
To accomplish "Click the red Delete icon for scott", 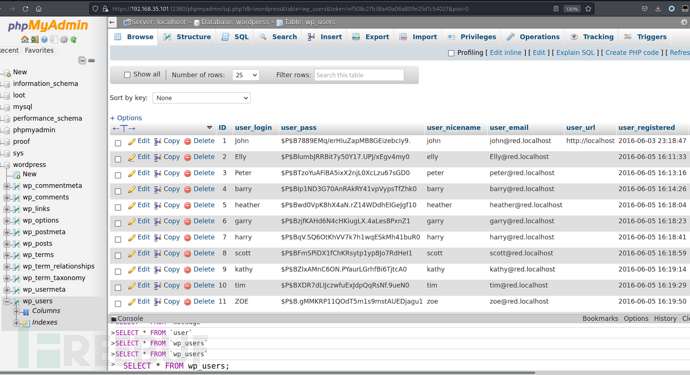I will pos(187,254).
